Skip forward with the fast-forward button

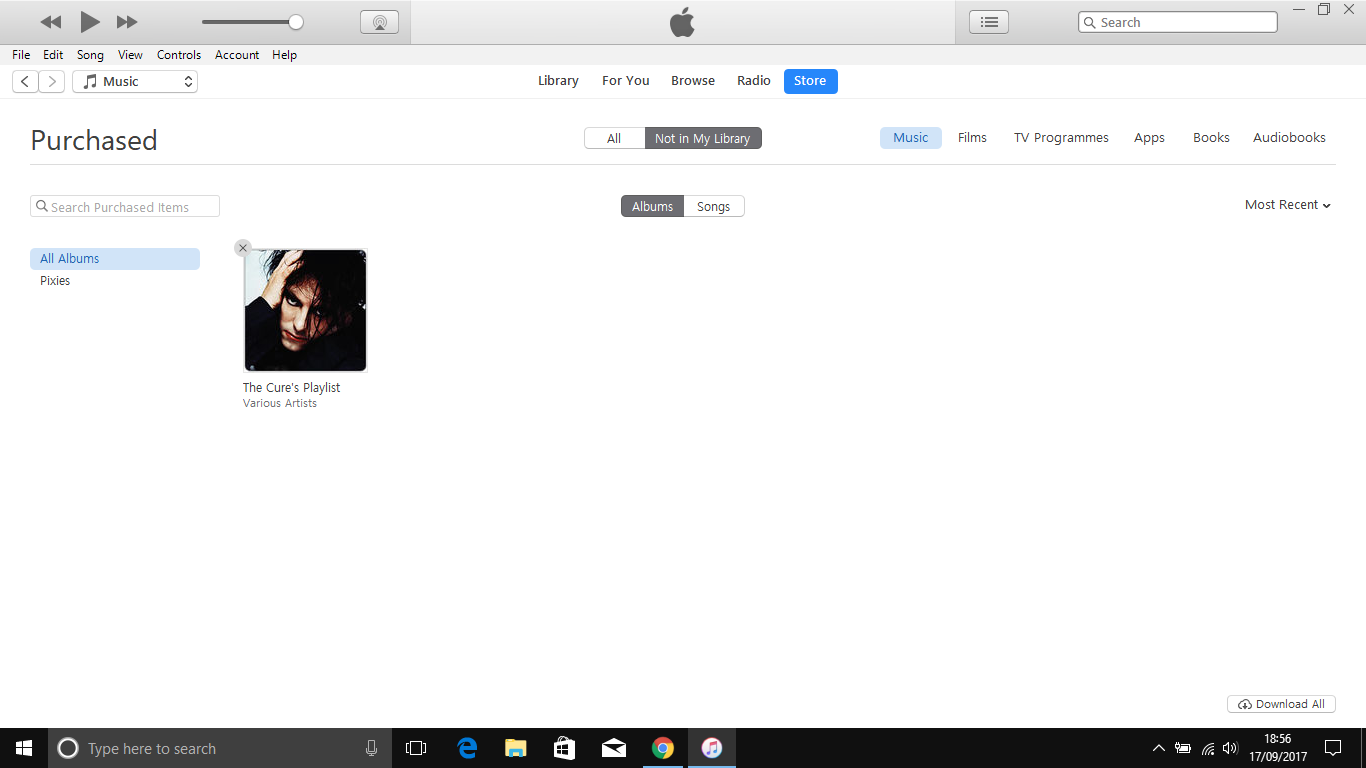tap(127, 22)
